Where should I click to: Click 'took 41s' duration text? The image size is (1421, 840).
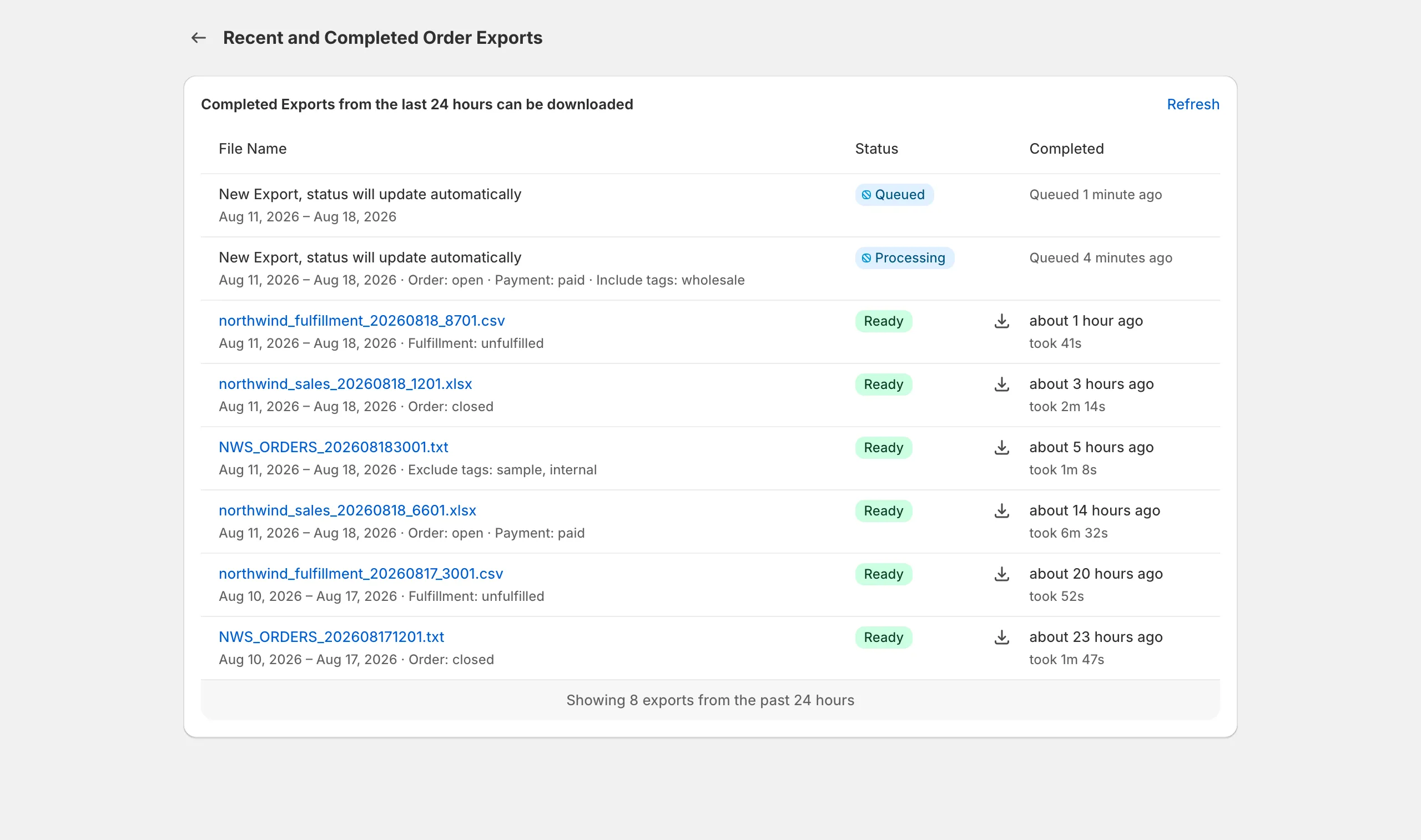click(1055, 343)
